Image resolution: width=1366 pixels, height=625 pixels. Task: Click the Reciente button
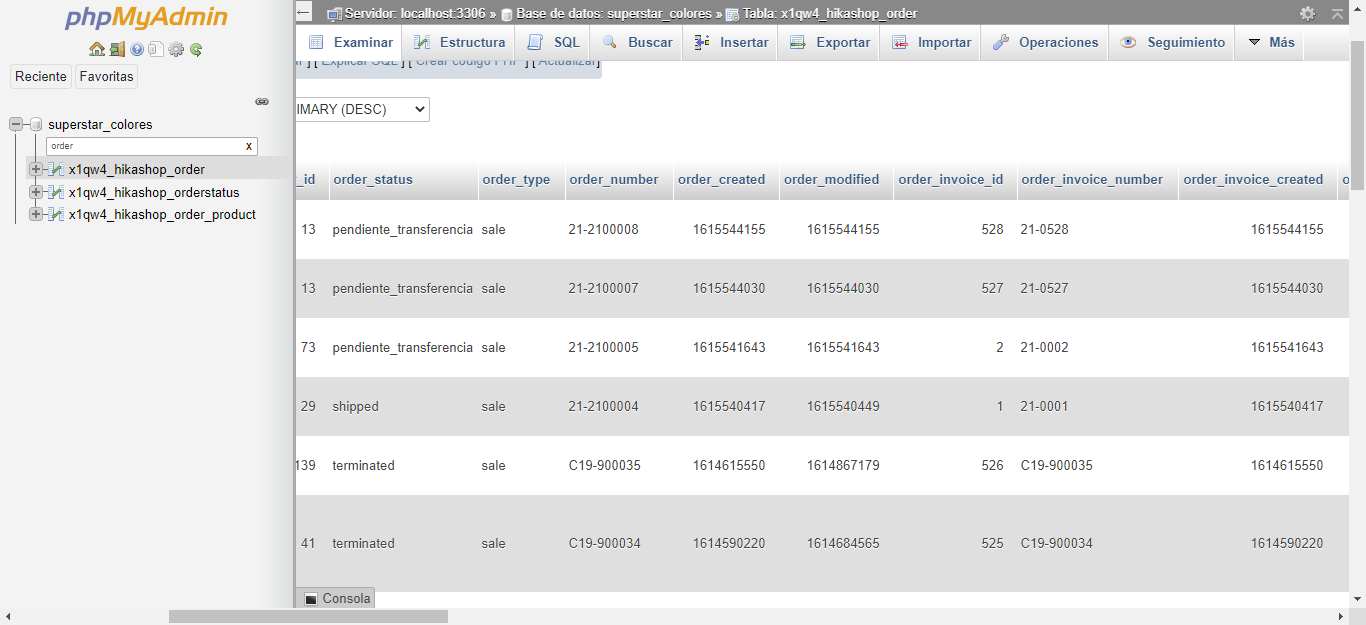pyautogui.click(x=41, y=76)
